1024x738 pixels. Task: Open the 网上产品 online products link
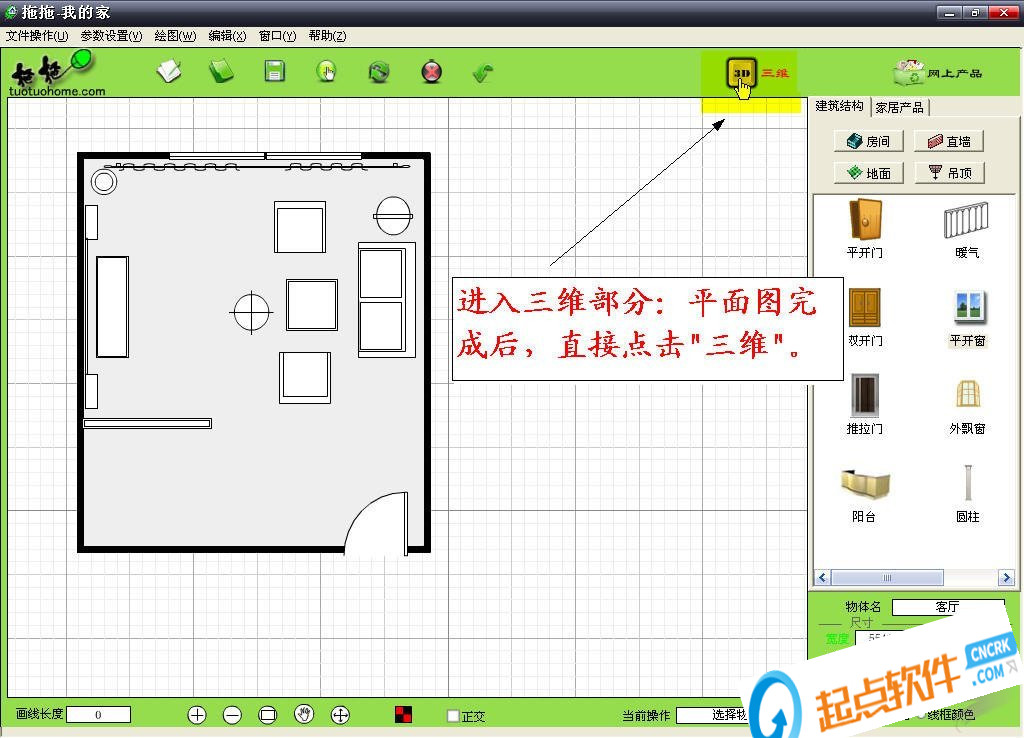click(938, 73)
